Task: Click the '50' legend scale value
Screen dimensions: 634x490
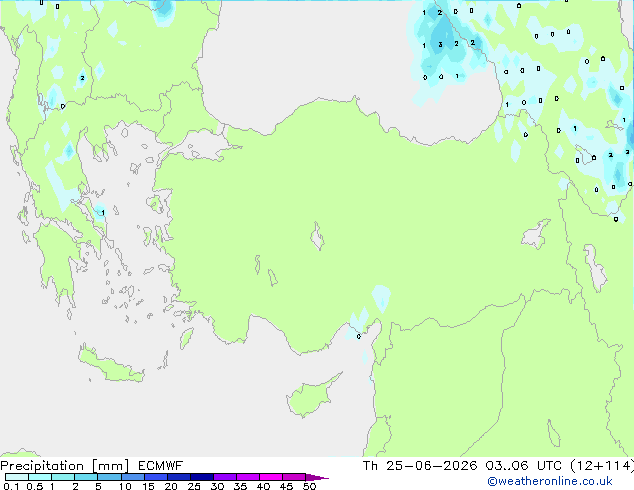Action: pyautogui.click(x=309, y=486)
